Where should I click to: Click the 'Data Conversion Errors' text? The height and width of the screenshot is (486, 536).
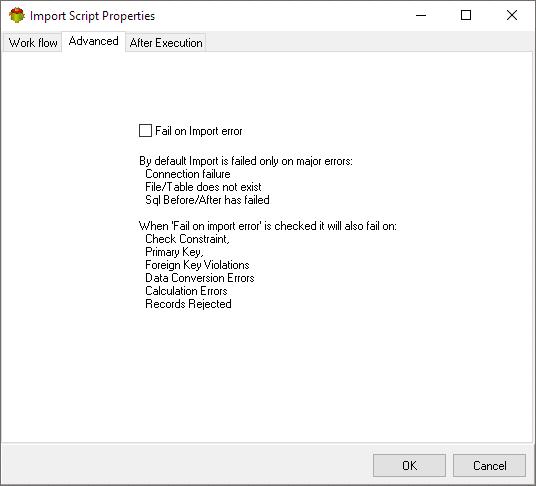point(200,278)
